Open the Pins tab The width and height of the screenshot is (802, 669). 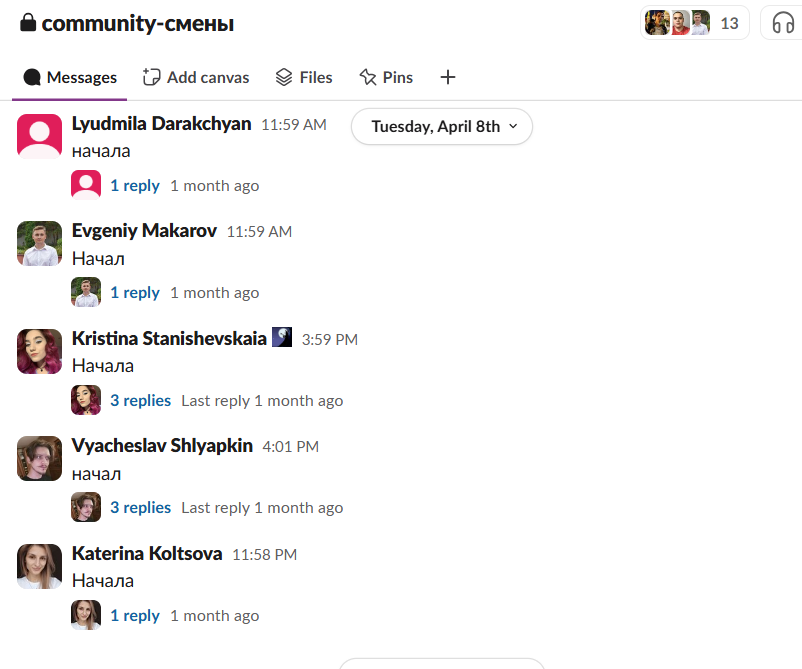386,77
